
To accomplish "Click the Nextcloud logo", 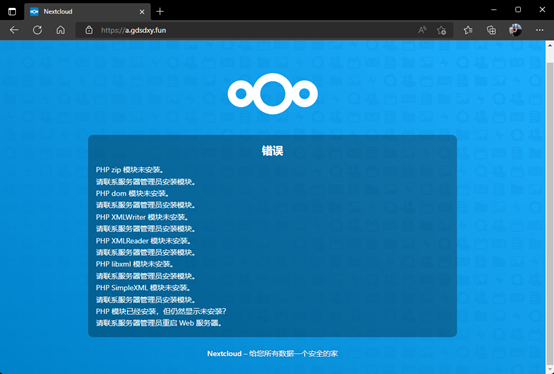I will click(273, 94).
